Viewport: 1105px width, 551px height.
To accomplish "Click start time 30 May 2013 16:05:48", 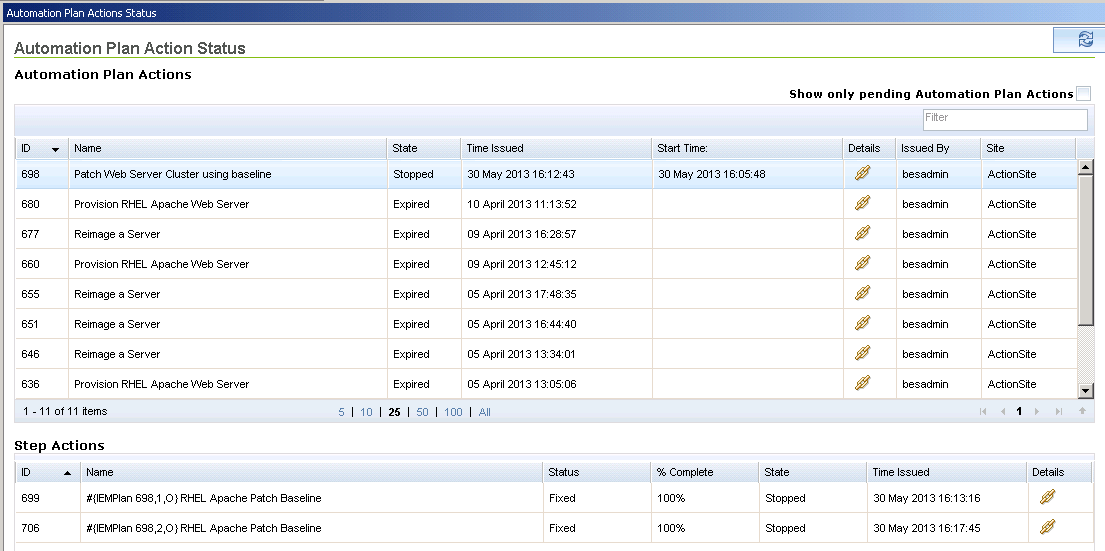I will coord(712,174).
